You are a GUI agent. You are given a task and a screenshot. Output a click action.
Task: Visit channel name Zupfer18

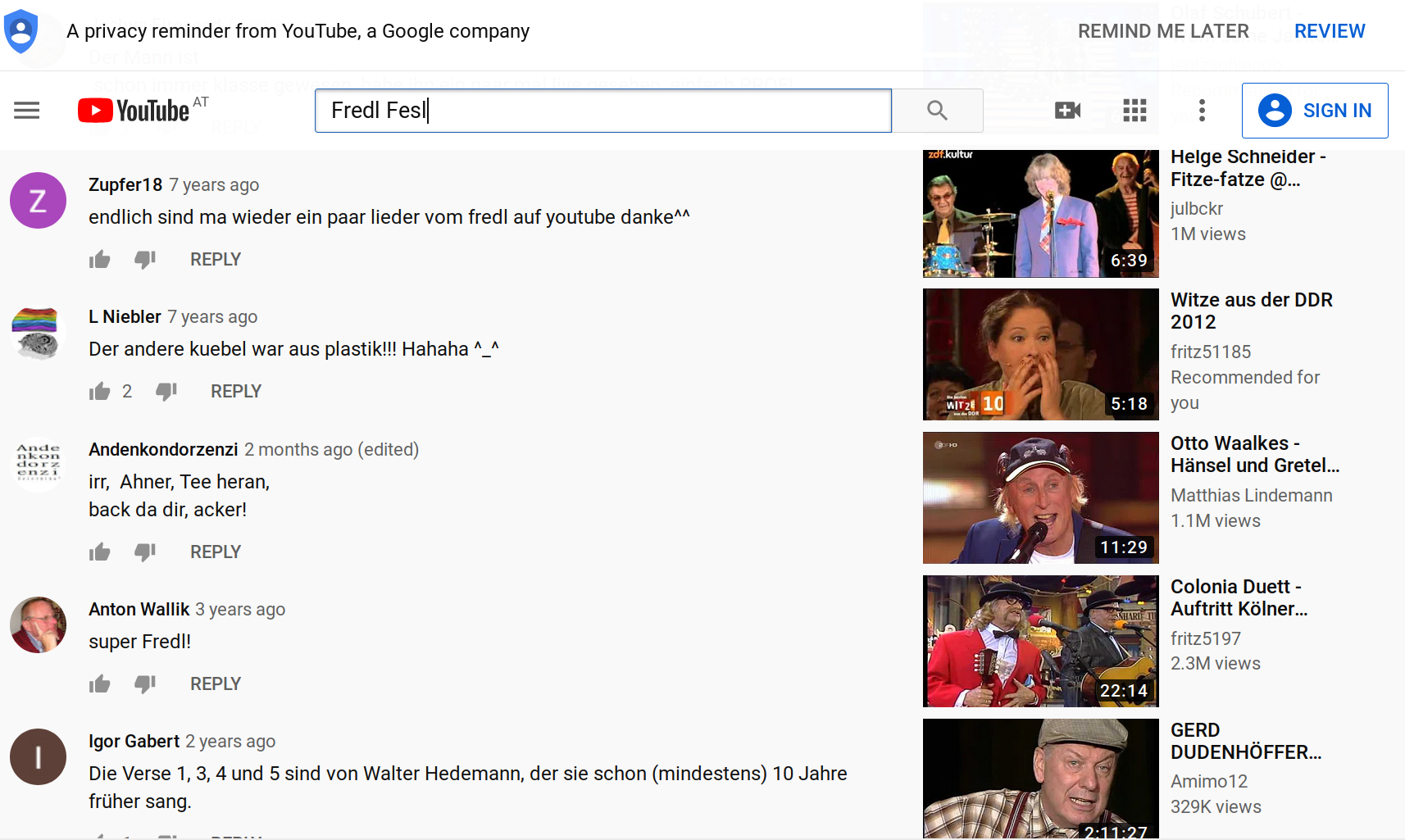[x=125, y=185]
